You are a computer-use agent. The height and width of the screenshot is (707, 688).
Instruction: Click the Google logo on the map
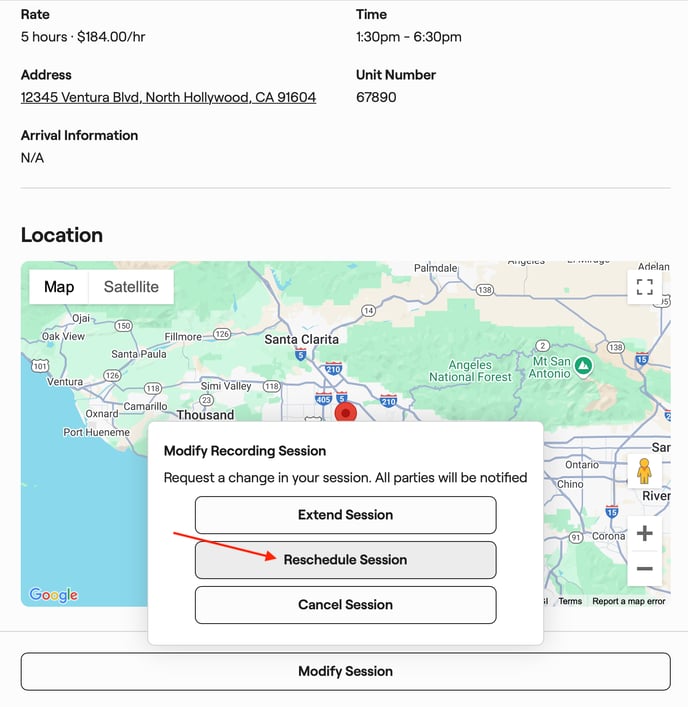pos(54,595)
